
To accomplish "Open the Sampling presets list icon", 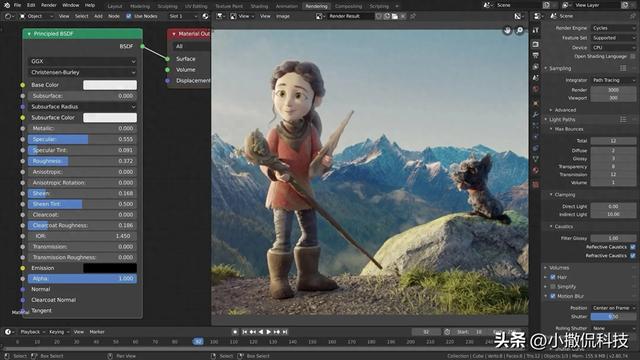I will pos(623,69).
